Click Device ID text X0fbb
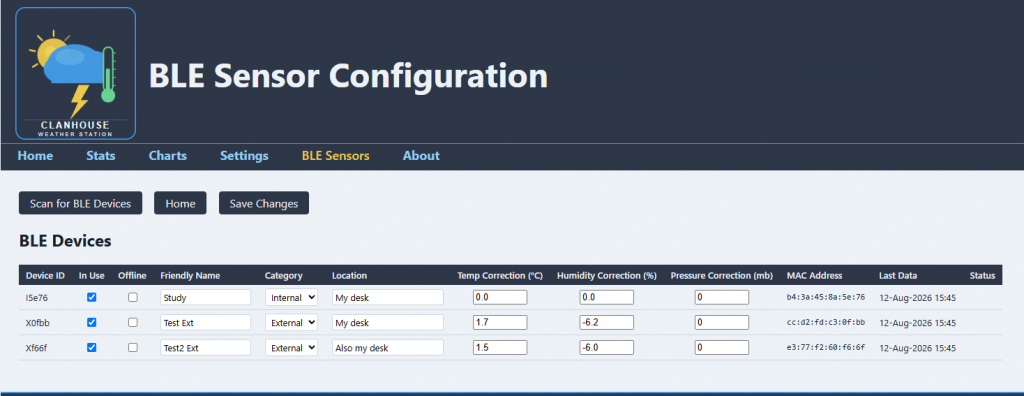This screenshot has height=396, width=1024. (x=38, y=322)
